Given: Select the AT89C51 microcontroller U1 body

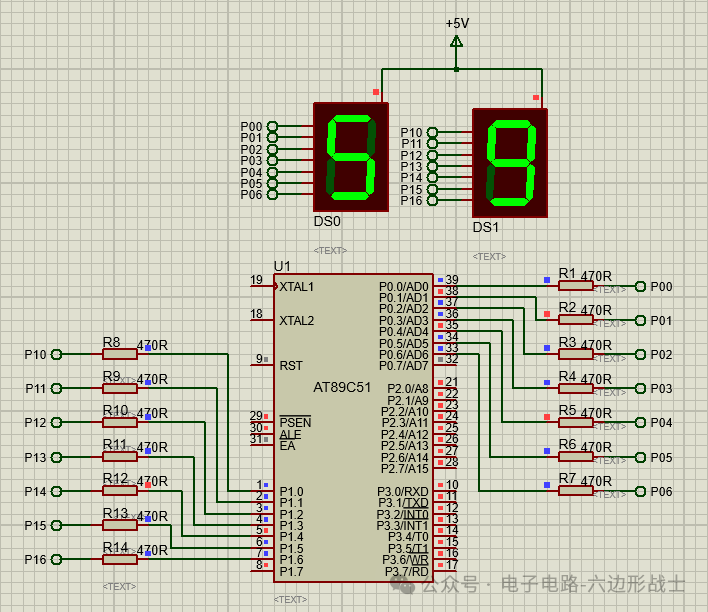Looking at the screenshot, I should [x=353, y=428].
